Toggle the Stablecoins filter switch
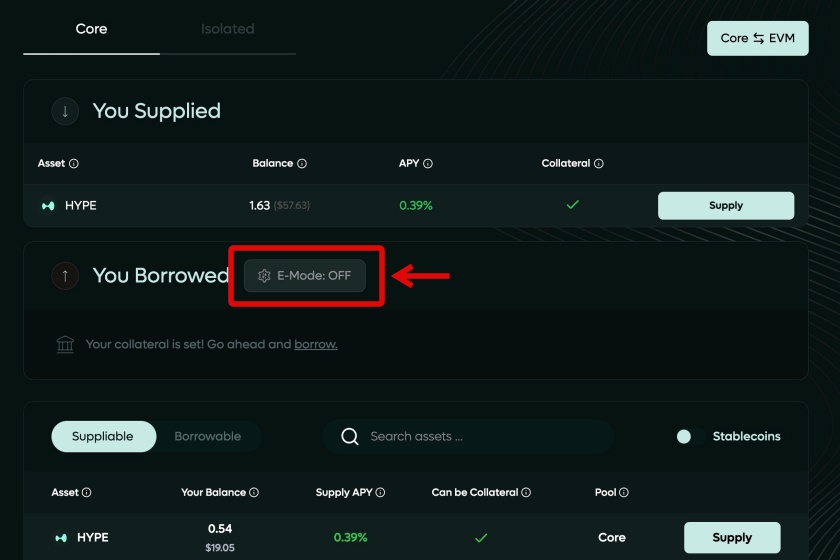 click(x=690, y=437)
